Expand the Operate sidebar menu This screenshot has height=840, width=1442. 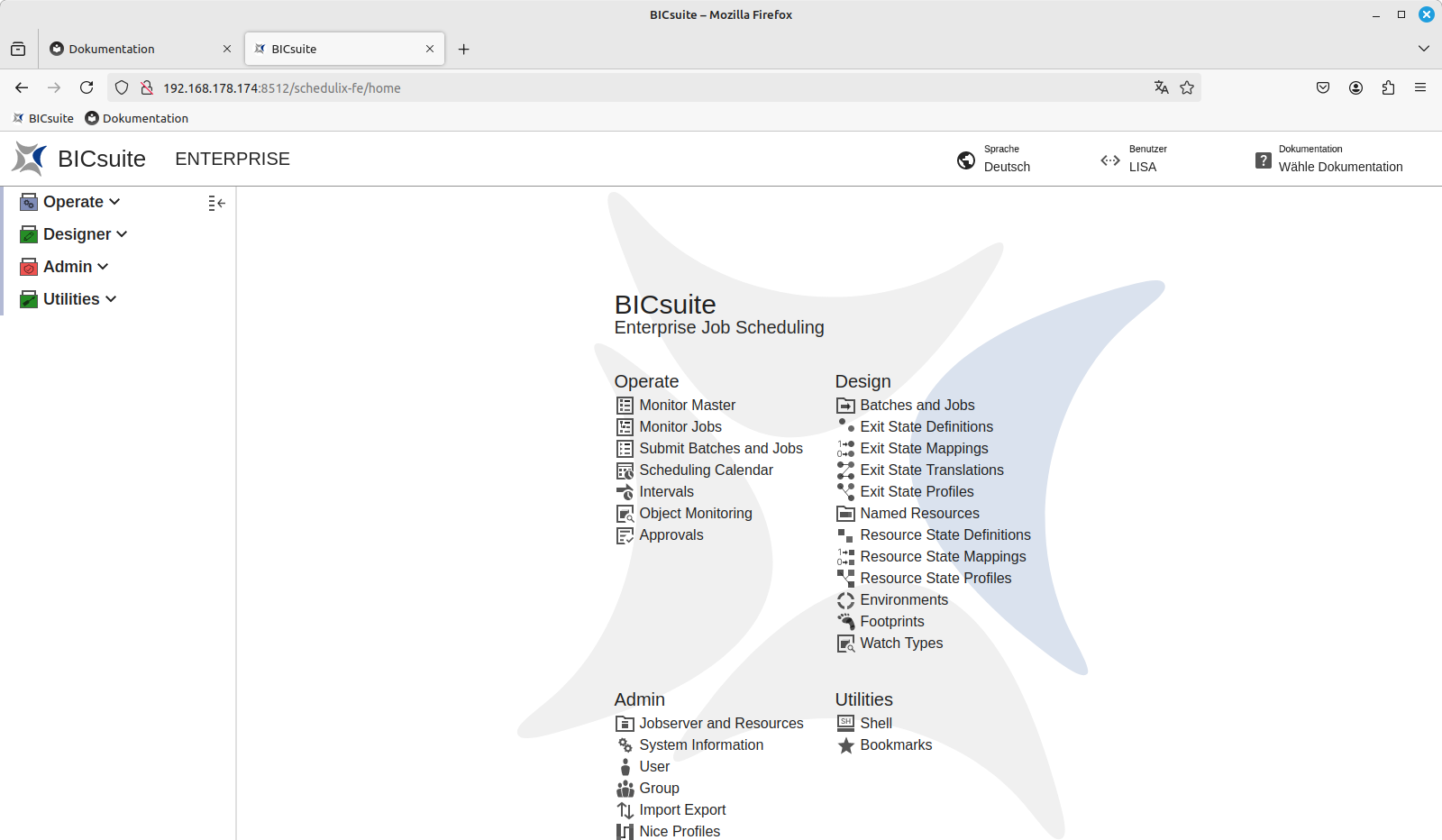pyautogui.click(x=81, y=202)
